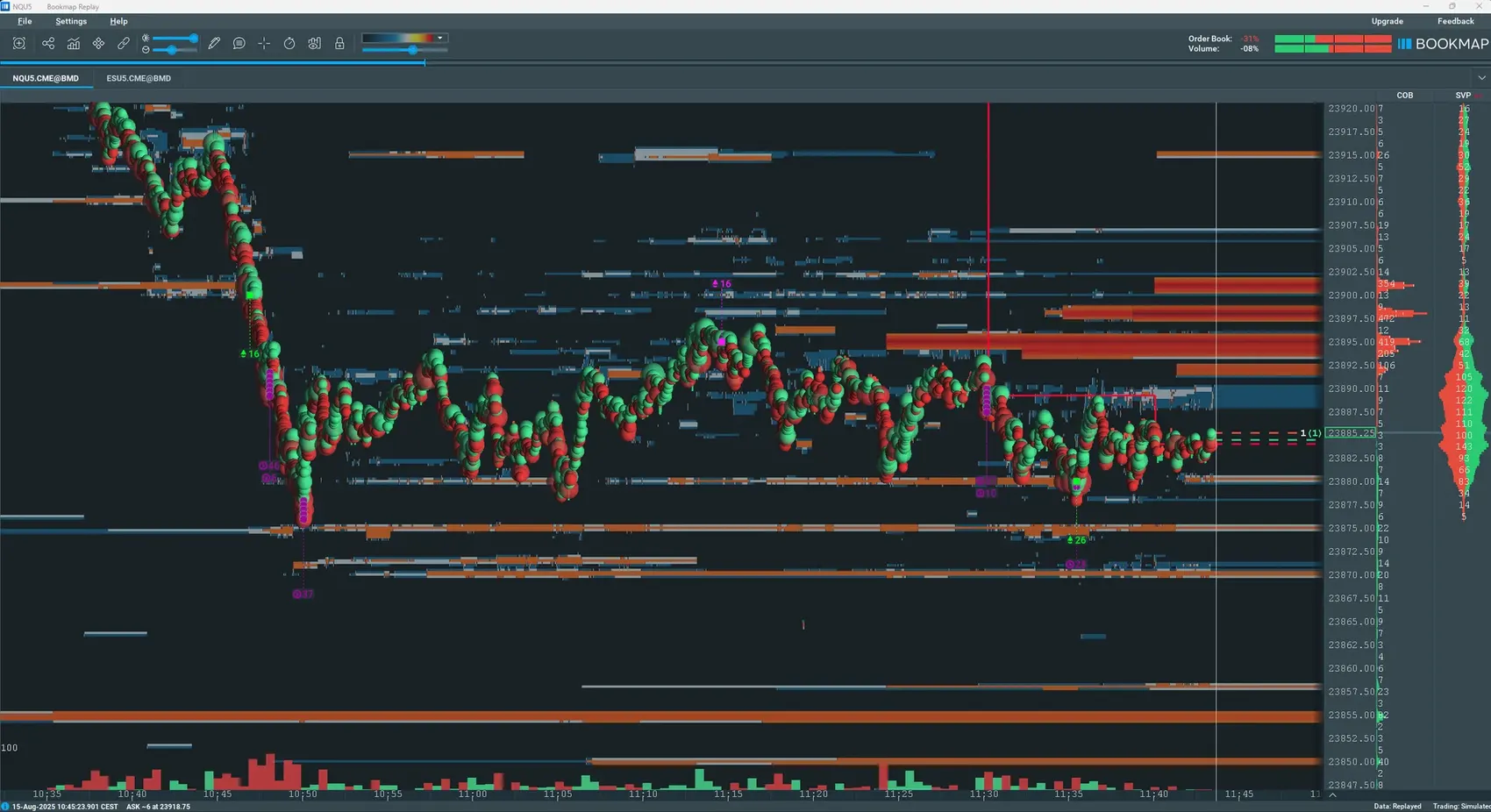Open the Settings menu
This screenshot has width=1491, height=812.
click(71, 21)
